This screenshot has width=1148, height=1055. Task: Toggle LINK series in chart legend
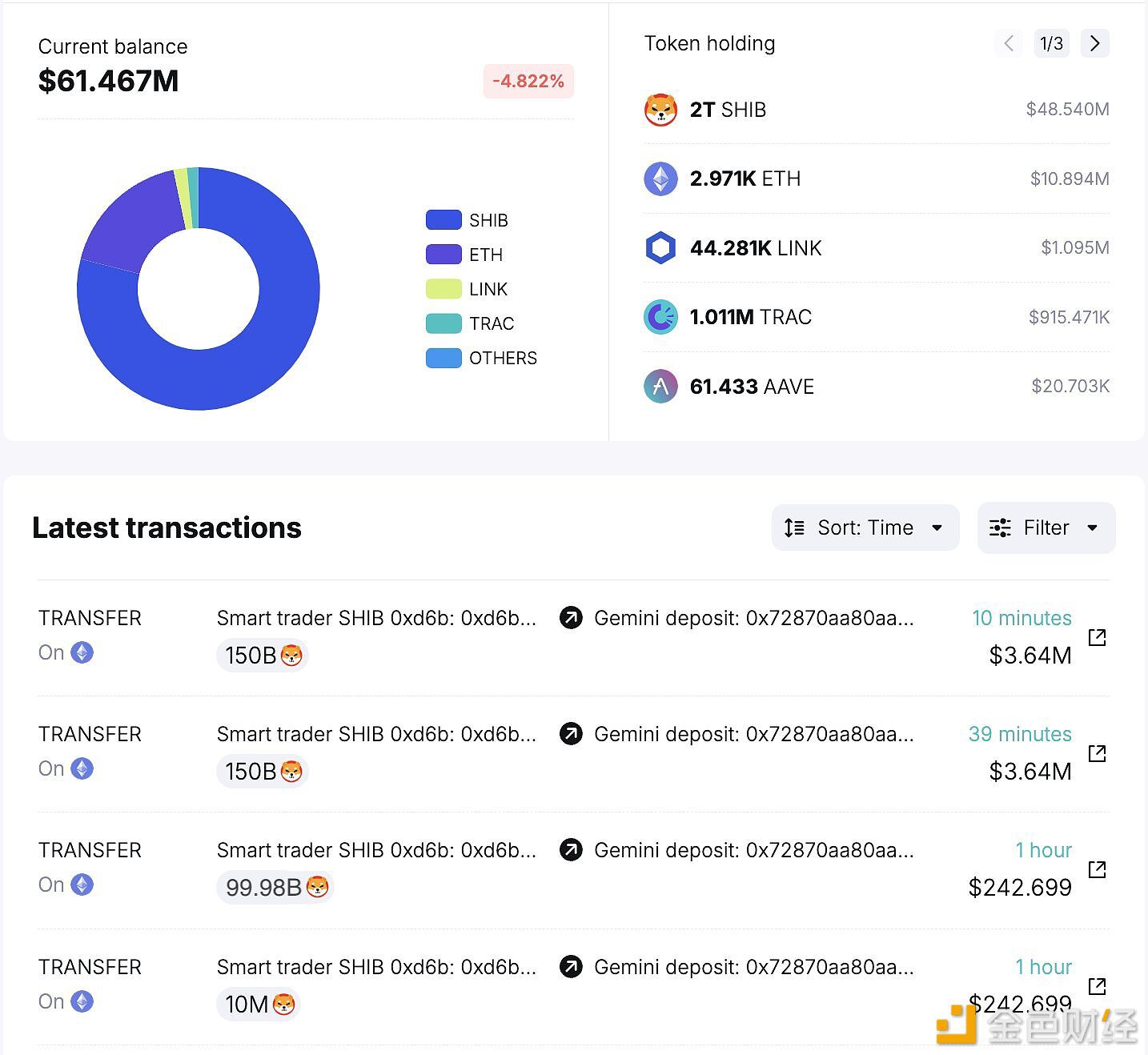444,289
